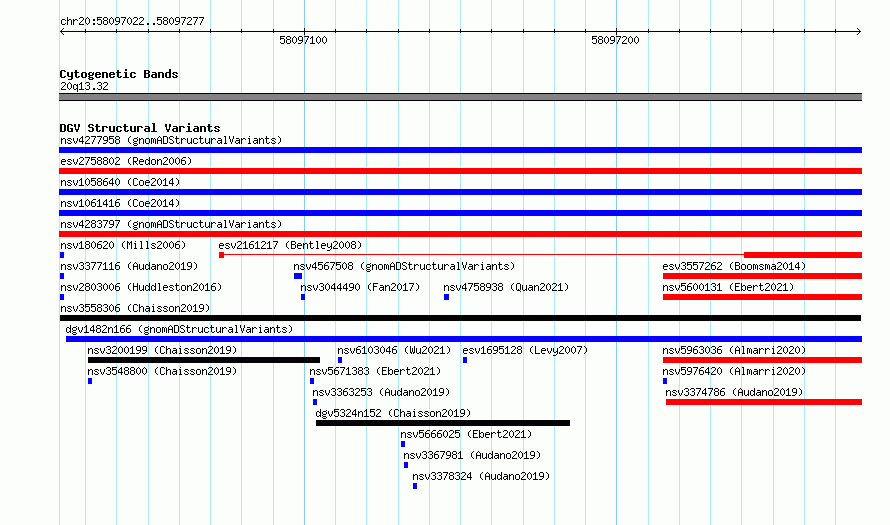Select the nsv3200199 (Chaisson2019) label

pyautogui.click(x=162, y=350)
